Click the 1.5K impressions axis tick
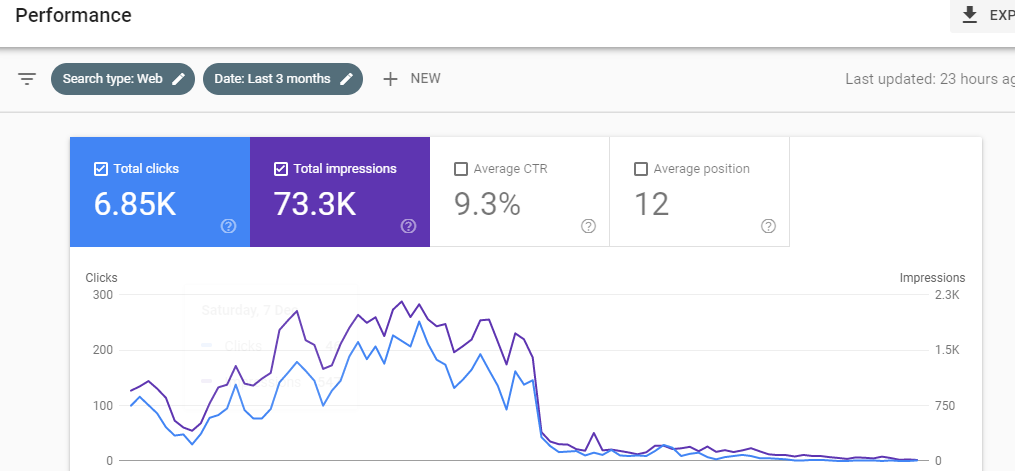The image size is (1015, 471). [948, 350]
